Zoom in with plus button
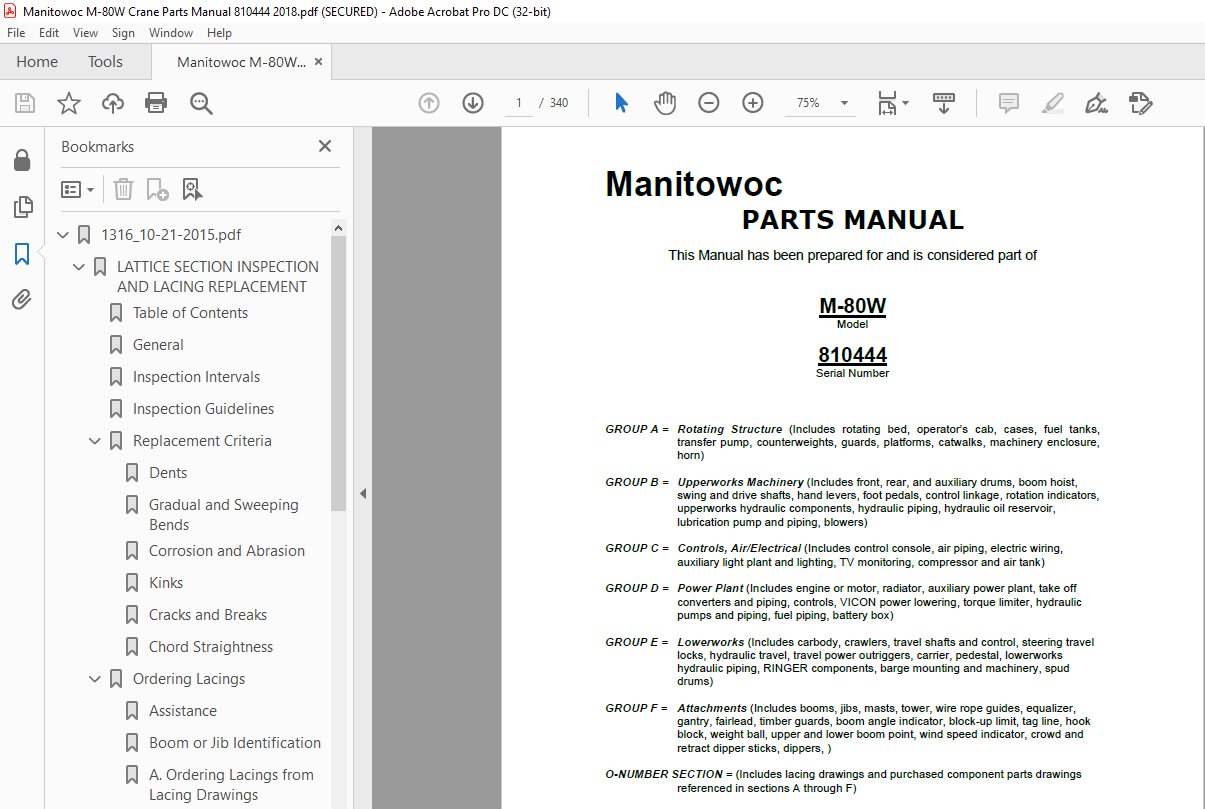The image size is (1205, 809). point(753,103)
